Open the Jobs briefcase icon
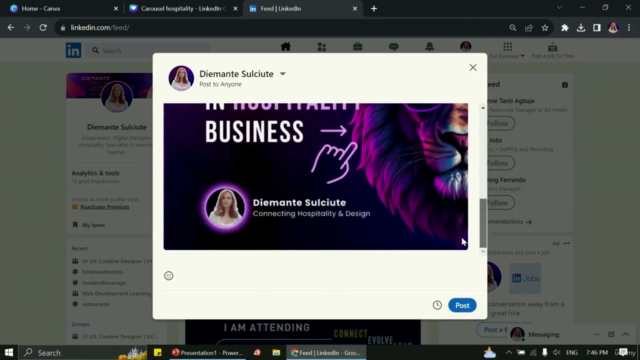This screenshot has height=360, width=640. click(358, 47)
